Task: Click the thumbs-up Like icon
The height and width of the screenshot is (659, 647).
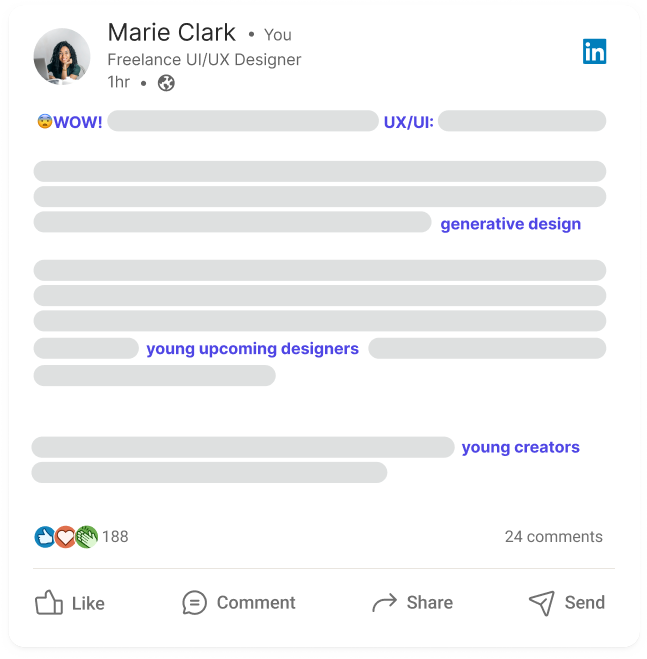Action: pos(48,602)
